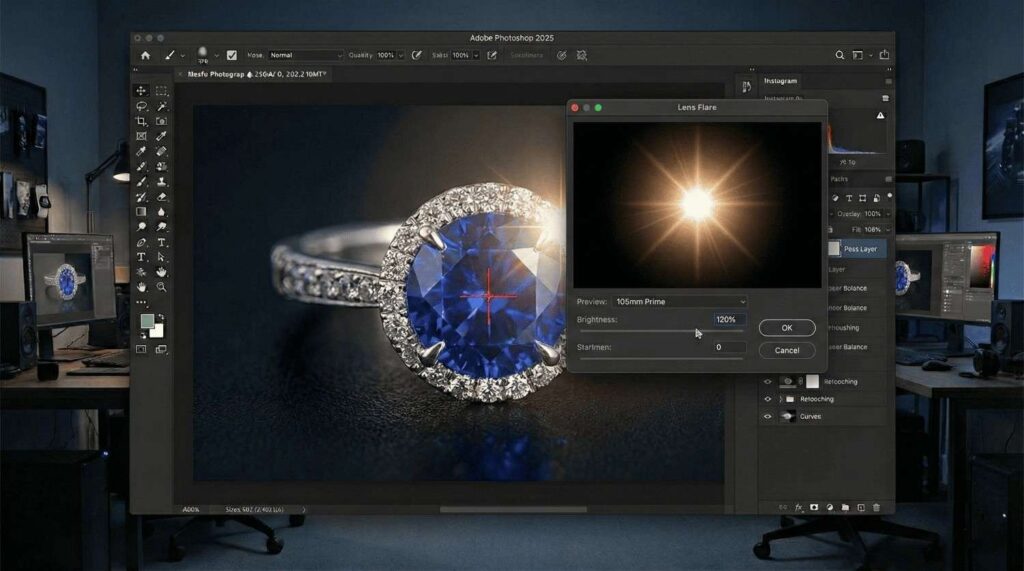This screenshot has width=1024, height=571.
Task: Hide the Retooching layer with a mask
Action: [x=767, y=382]
